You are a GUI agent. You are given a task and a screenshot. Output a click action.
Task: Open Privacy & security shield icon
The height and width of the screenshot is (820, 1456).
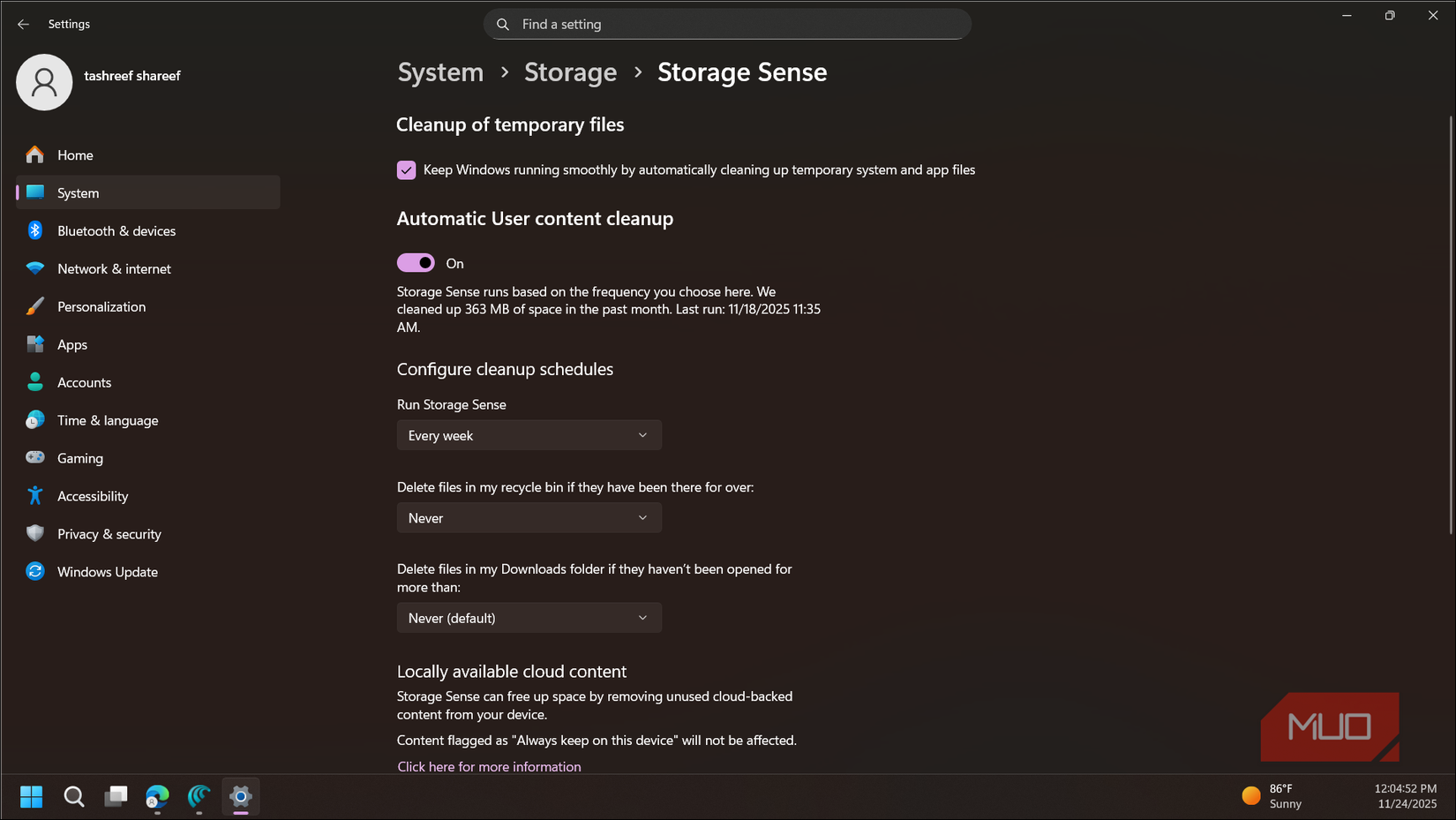coord(34,533)
